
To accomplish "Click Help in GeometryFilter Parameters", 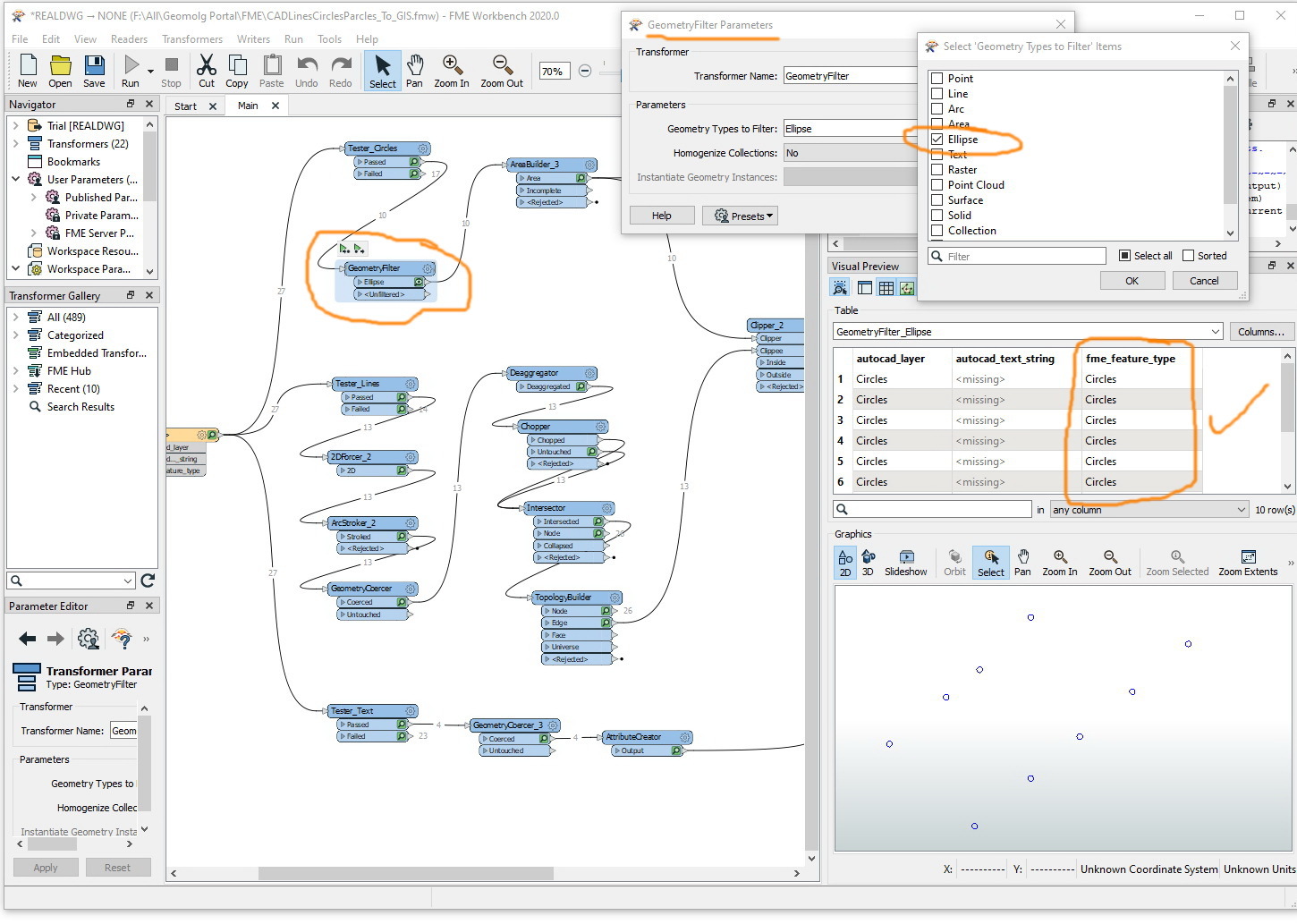I will click(x=662, y=216).
